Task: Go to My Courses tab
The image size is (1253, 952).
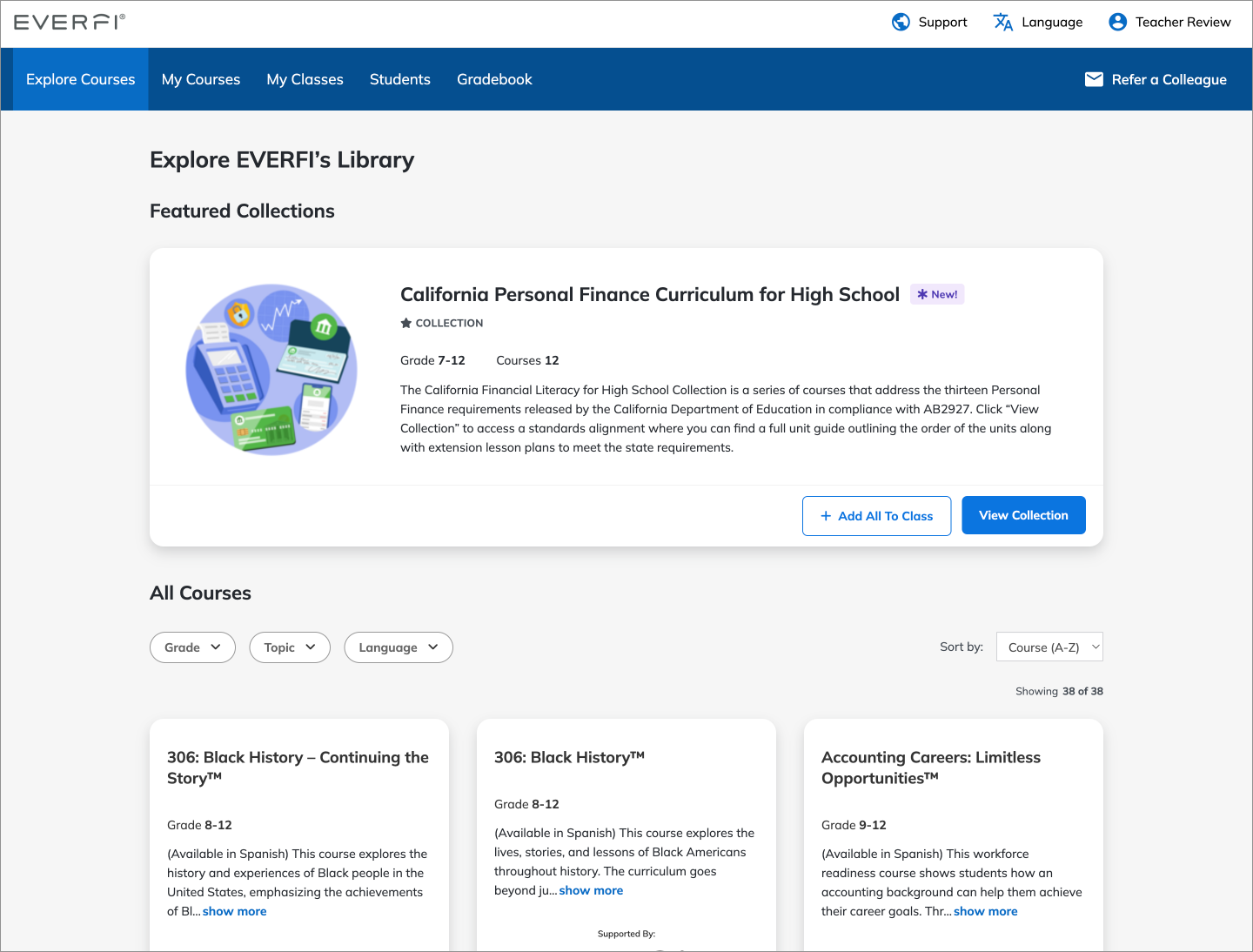Action: tap(201, 79)
